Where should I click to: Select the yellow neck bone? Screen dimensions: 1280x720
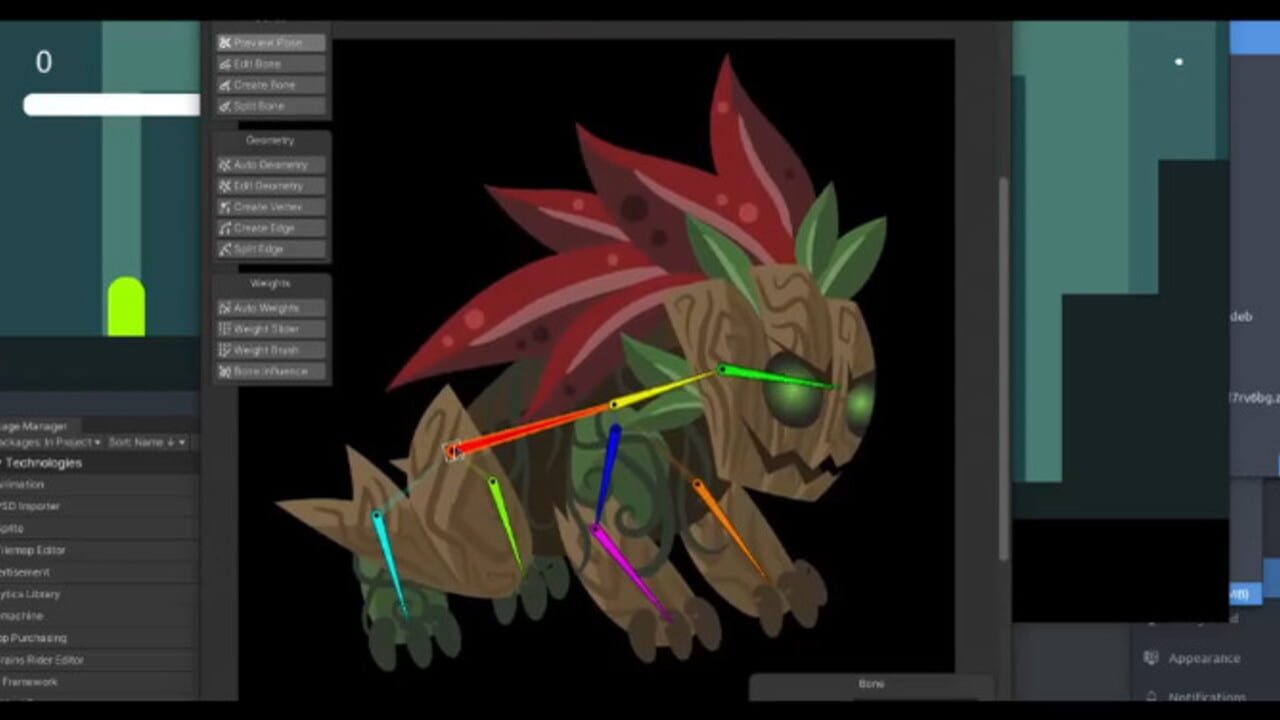pyautogui.click(x=665, y=387)
